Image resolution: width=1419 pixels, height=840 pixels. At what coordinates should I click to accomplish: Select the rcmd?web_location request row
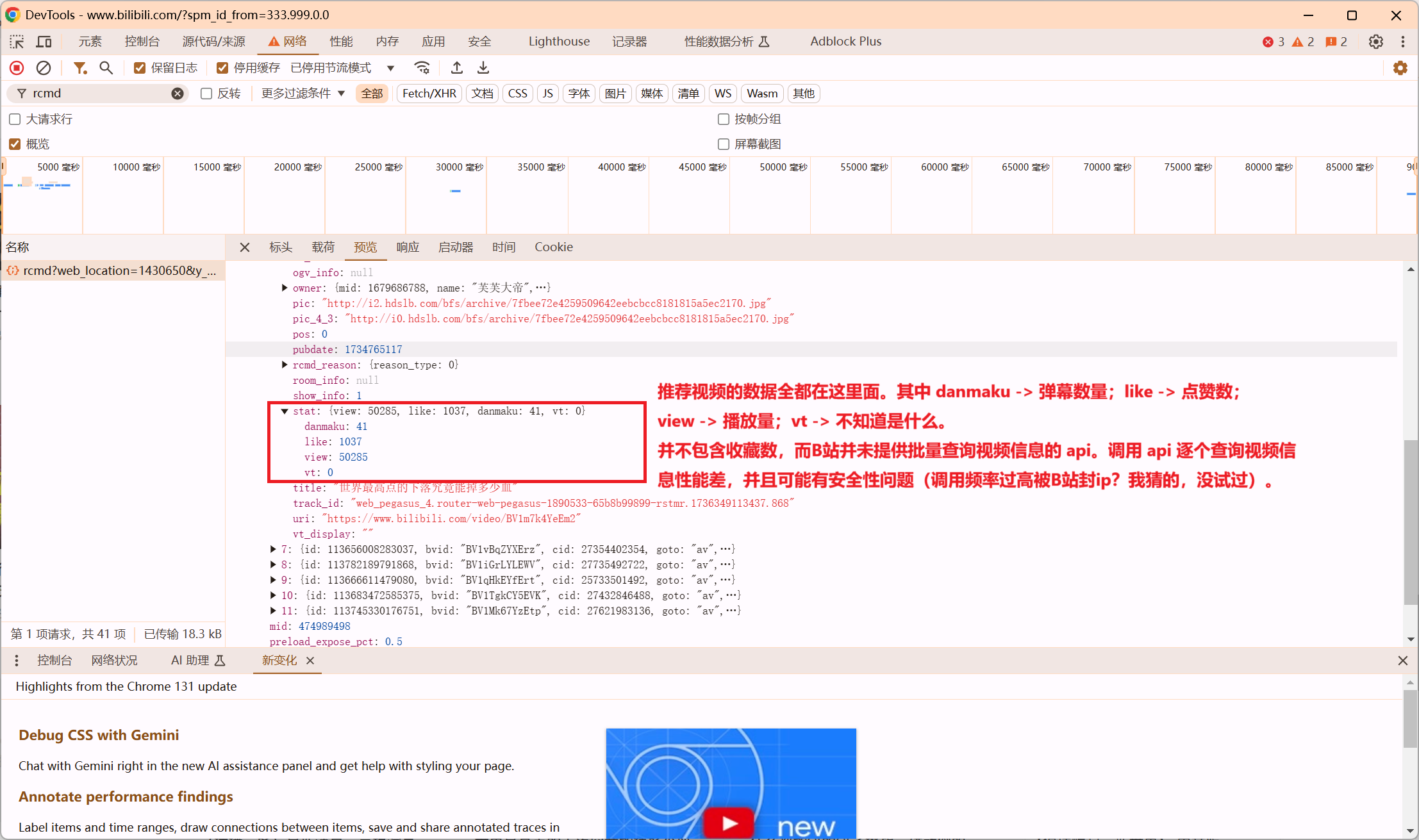[x=113, y=271]
